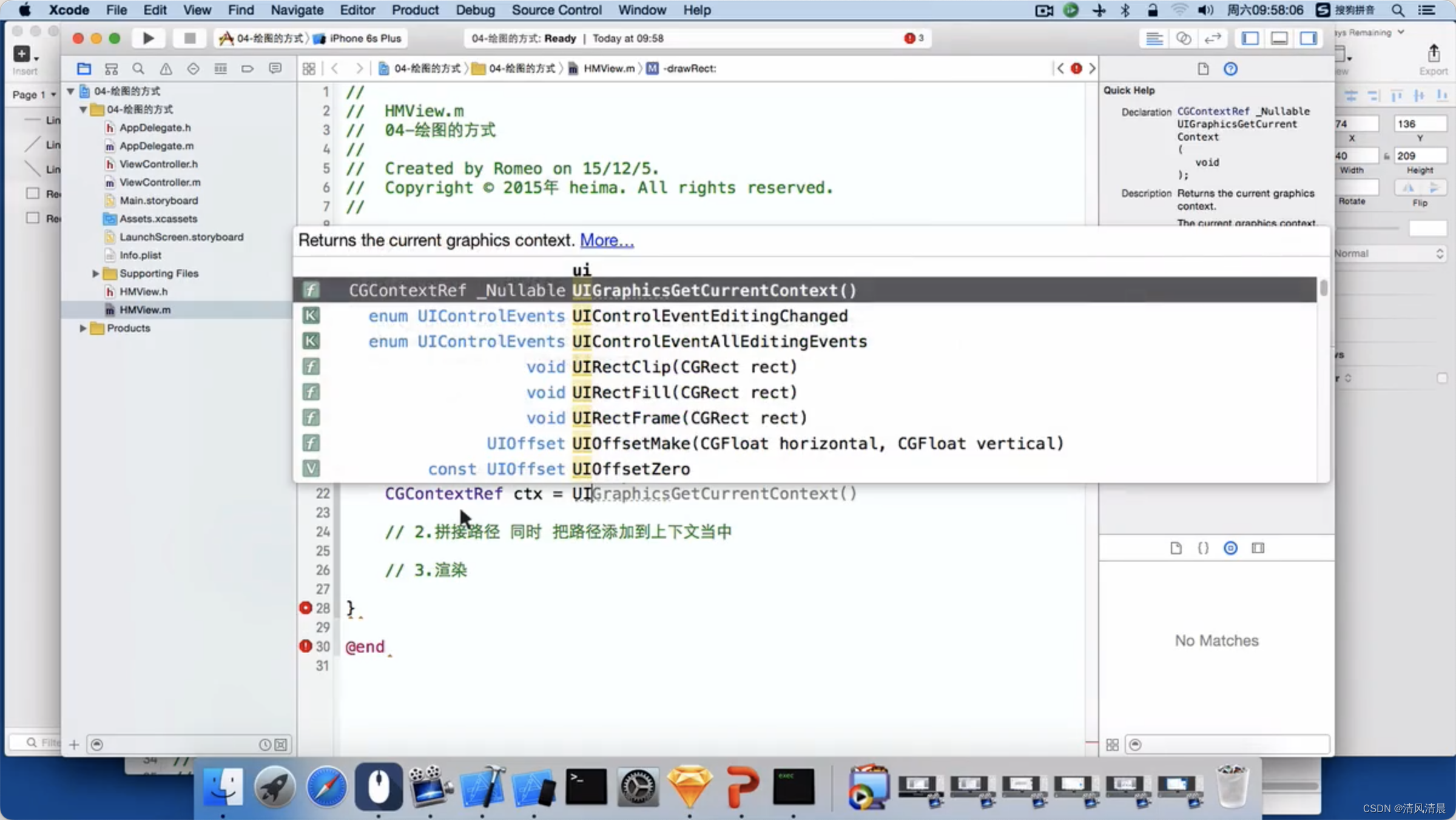Screen dimensions: 1456x820
Task: Click the library filter search field
Action: (1228, 744)
